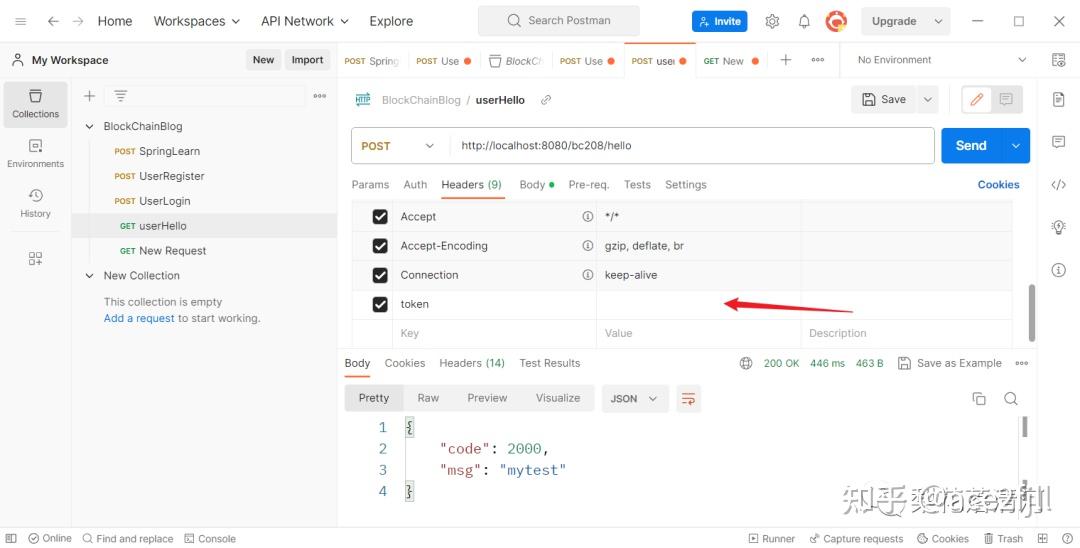
Task: Open collections view more options dots
Action: coord(320,96)
